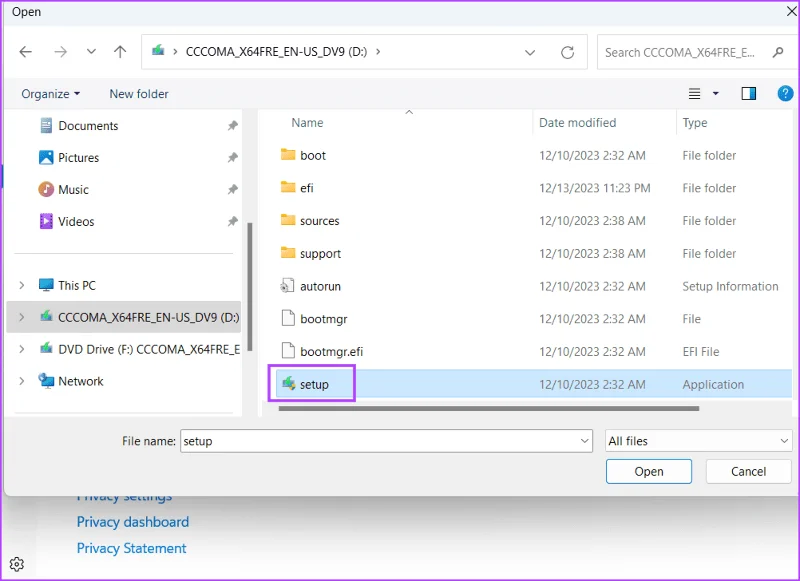Click the horizontal scrollbar of file list
The height and width of the screenshot is (581, 800).
tap(489, 408)
